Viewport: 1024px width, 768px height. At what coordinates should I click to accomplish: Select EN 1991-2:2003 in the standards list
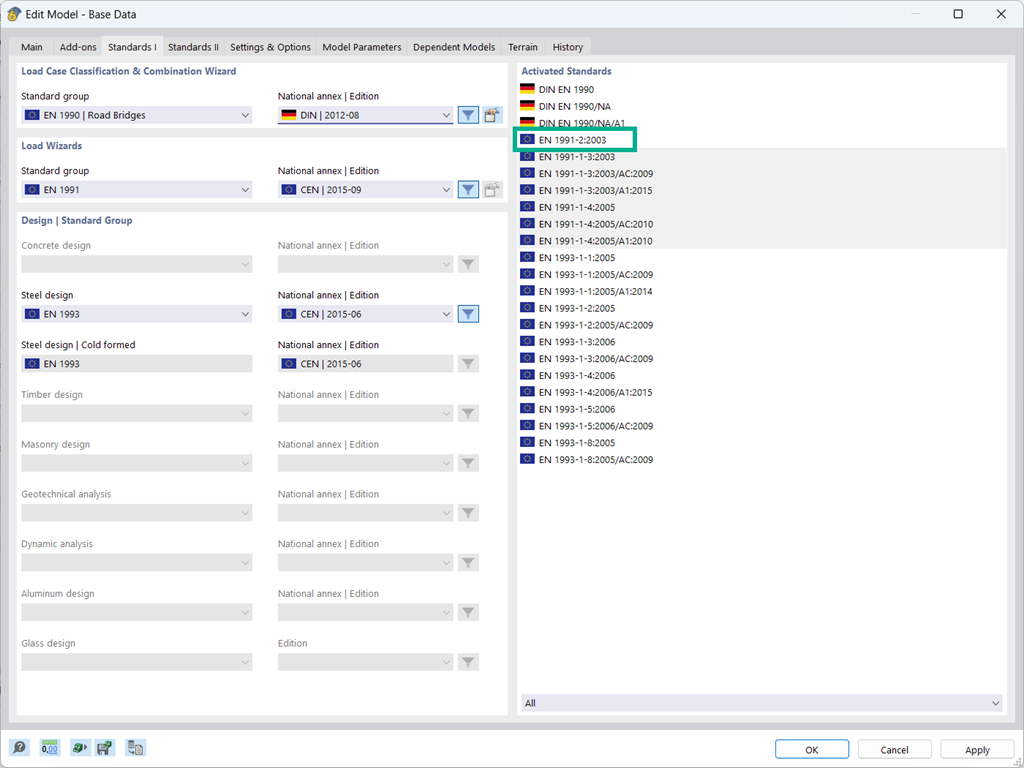click(572, 140)
